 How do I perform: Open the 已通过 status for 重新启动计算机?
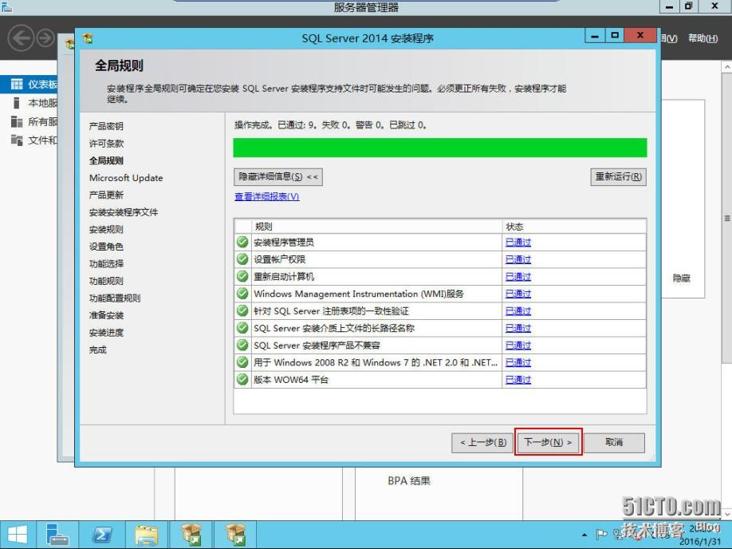coord(518,277)
